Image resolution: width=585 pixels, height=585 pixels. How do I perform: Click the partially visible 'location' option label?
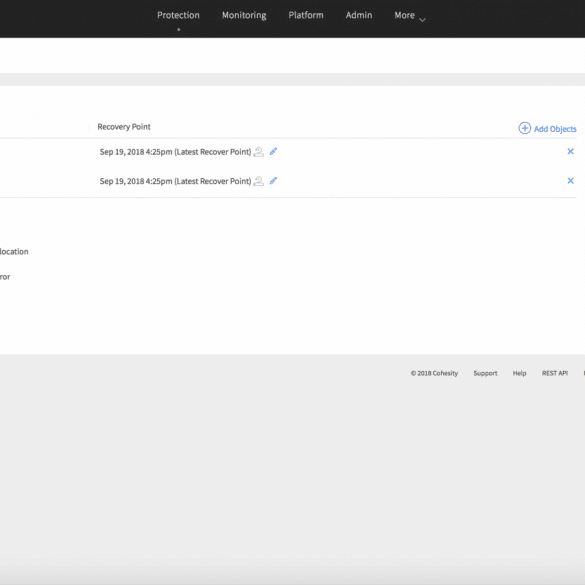pyautogui.click(x=14, y=251)
